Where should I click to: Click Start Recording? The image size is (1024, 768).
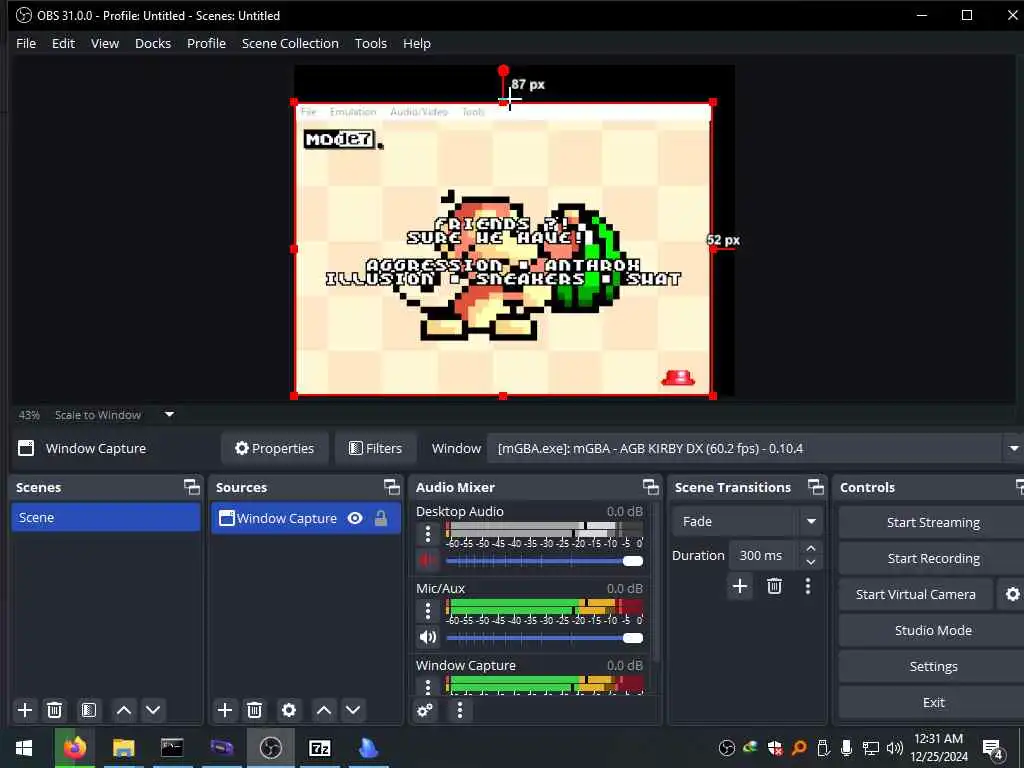click(933, 558)
